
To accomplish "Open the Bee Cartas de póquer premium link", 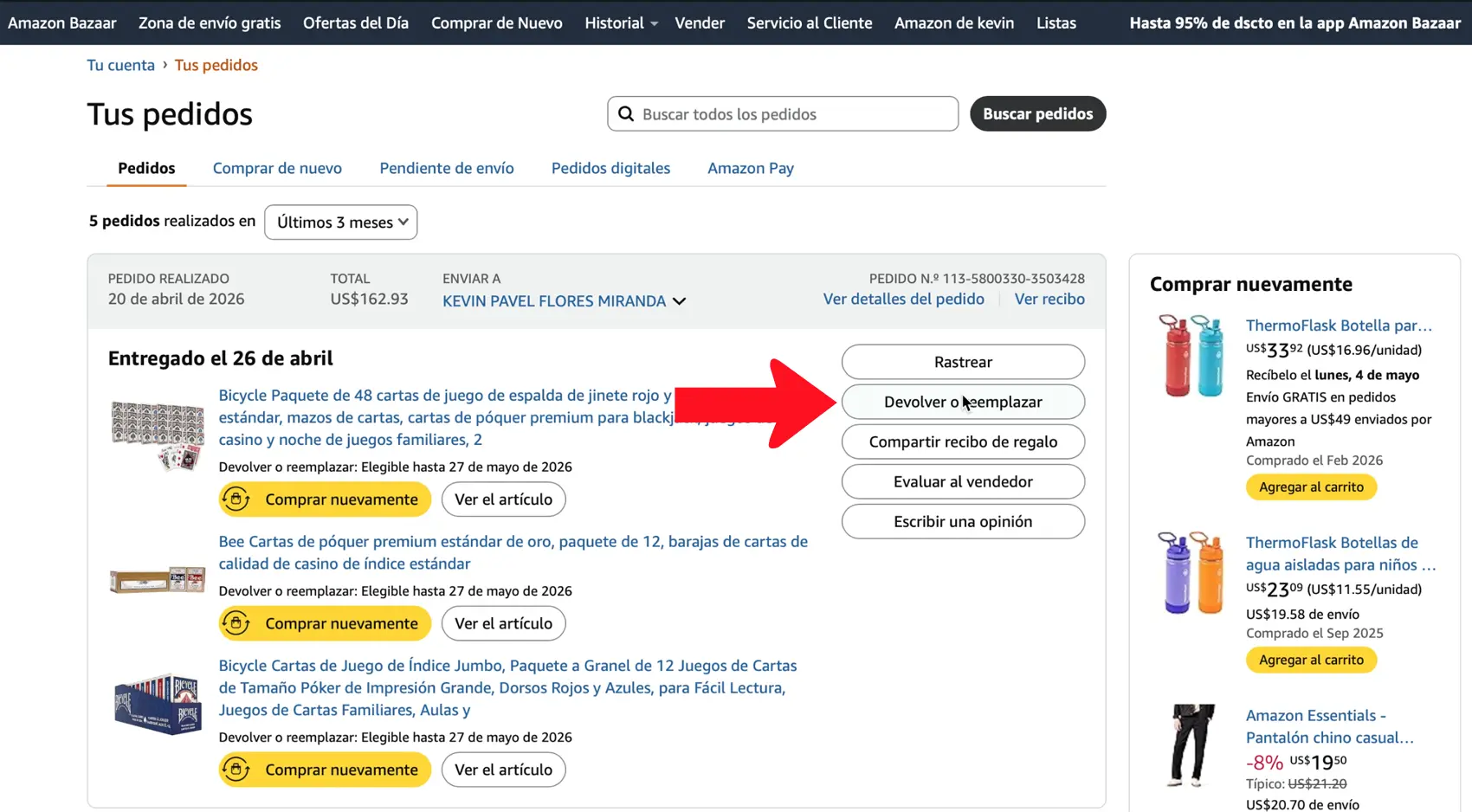I will 513,552.
